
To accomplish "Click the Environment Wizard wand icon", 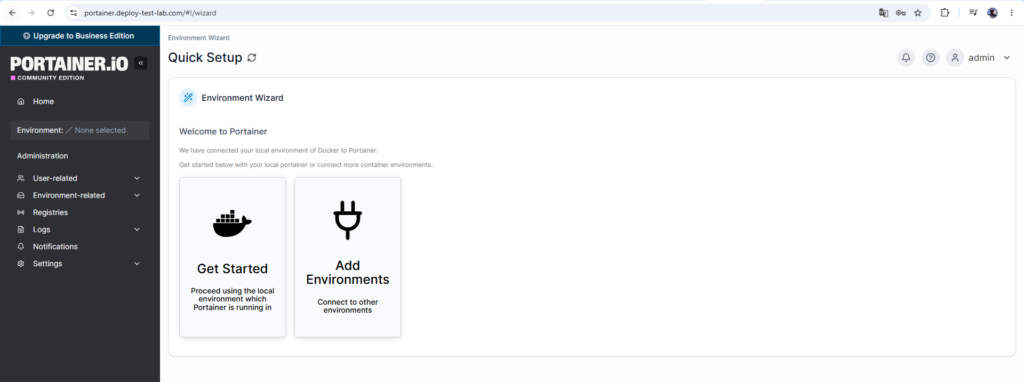I will (x=188, y=98).
